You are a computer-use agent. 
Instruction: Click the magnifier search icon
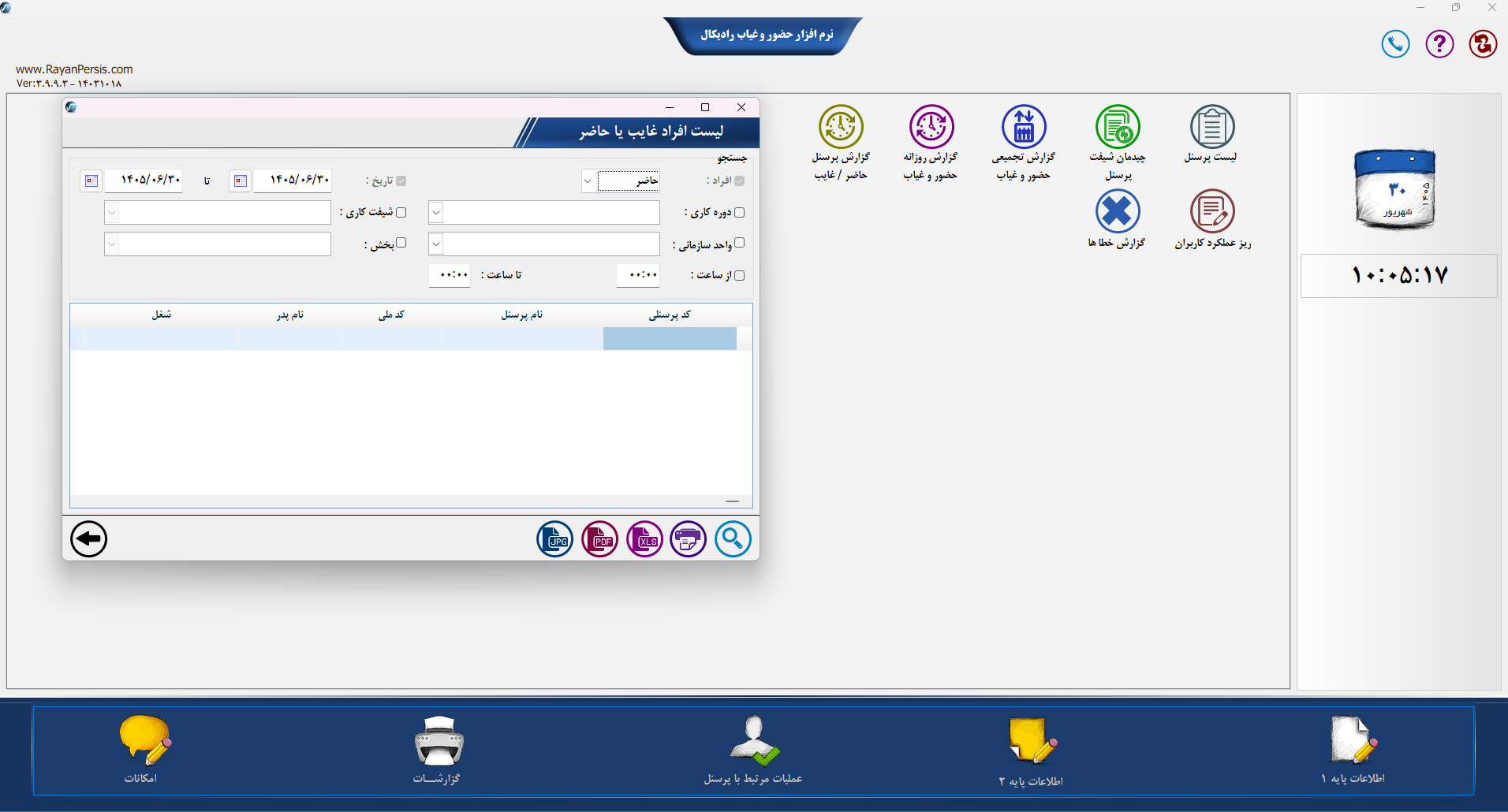click(x=733, y=539)
